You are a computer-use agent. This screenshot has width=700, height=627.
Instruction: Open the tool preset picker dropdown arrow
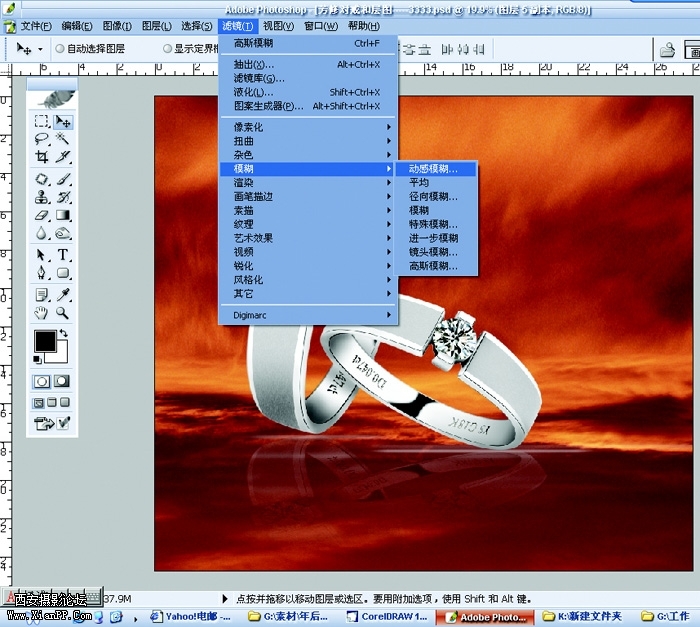pos(40,49)
